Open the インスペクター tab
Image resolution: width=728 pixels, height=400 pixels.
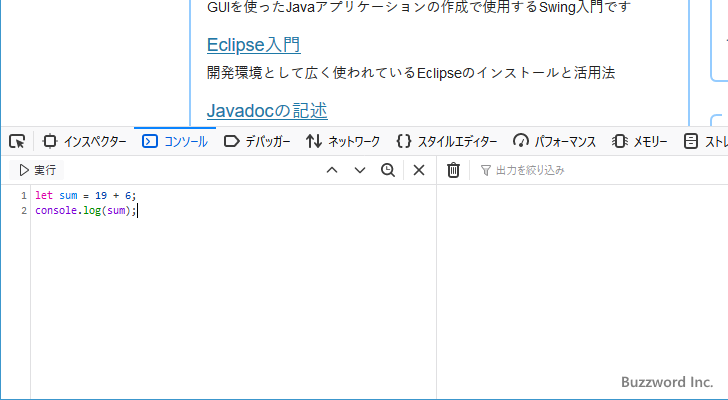click(x=84, y=141)
